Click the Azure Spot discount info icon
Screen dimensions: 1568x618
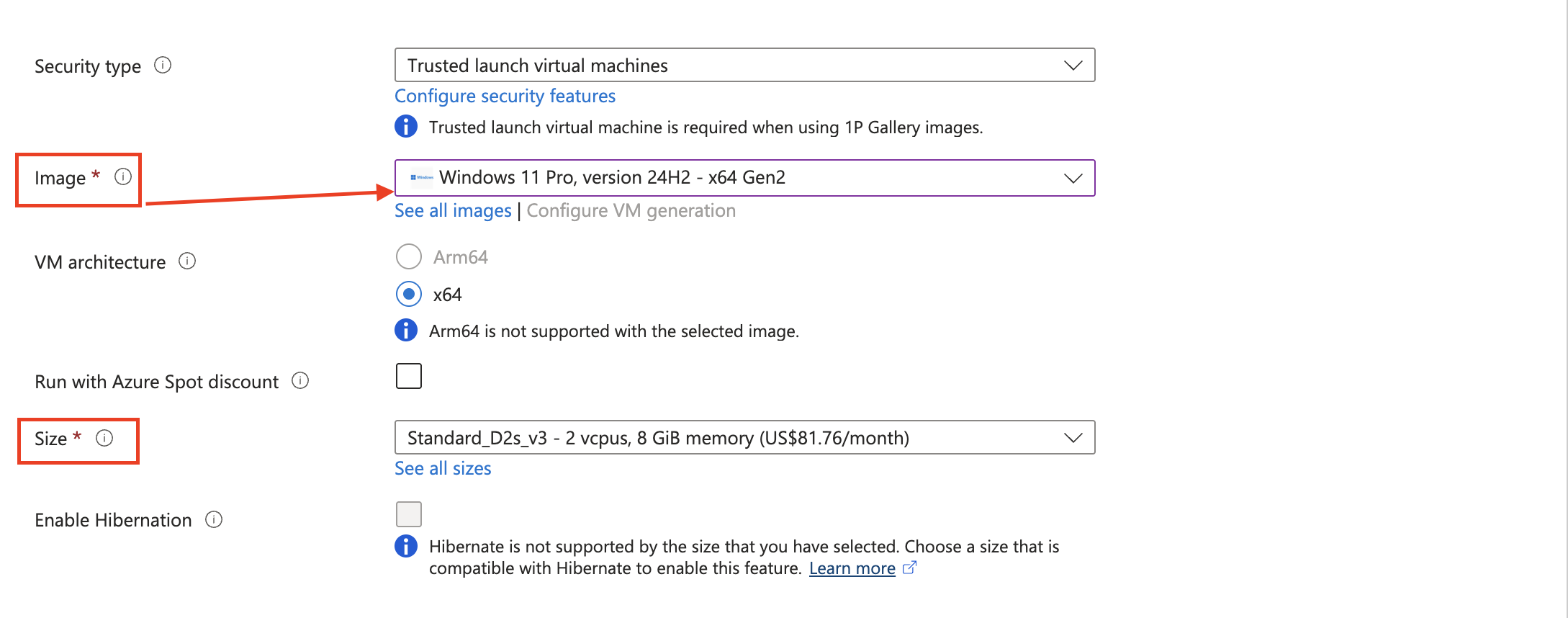[x=300, y=380]
